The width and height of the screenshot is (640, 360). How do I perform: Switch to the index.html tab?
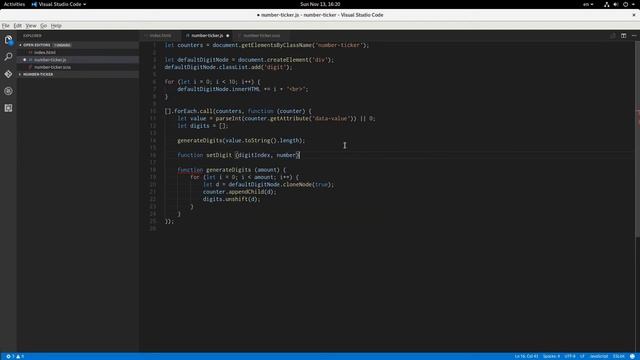160,36
